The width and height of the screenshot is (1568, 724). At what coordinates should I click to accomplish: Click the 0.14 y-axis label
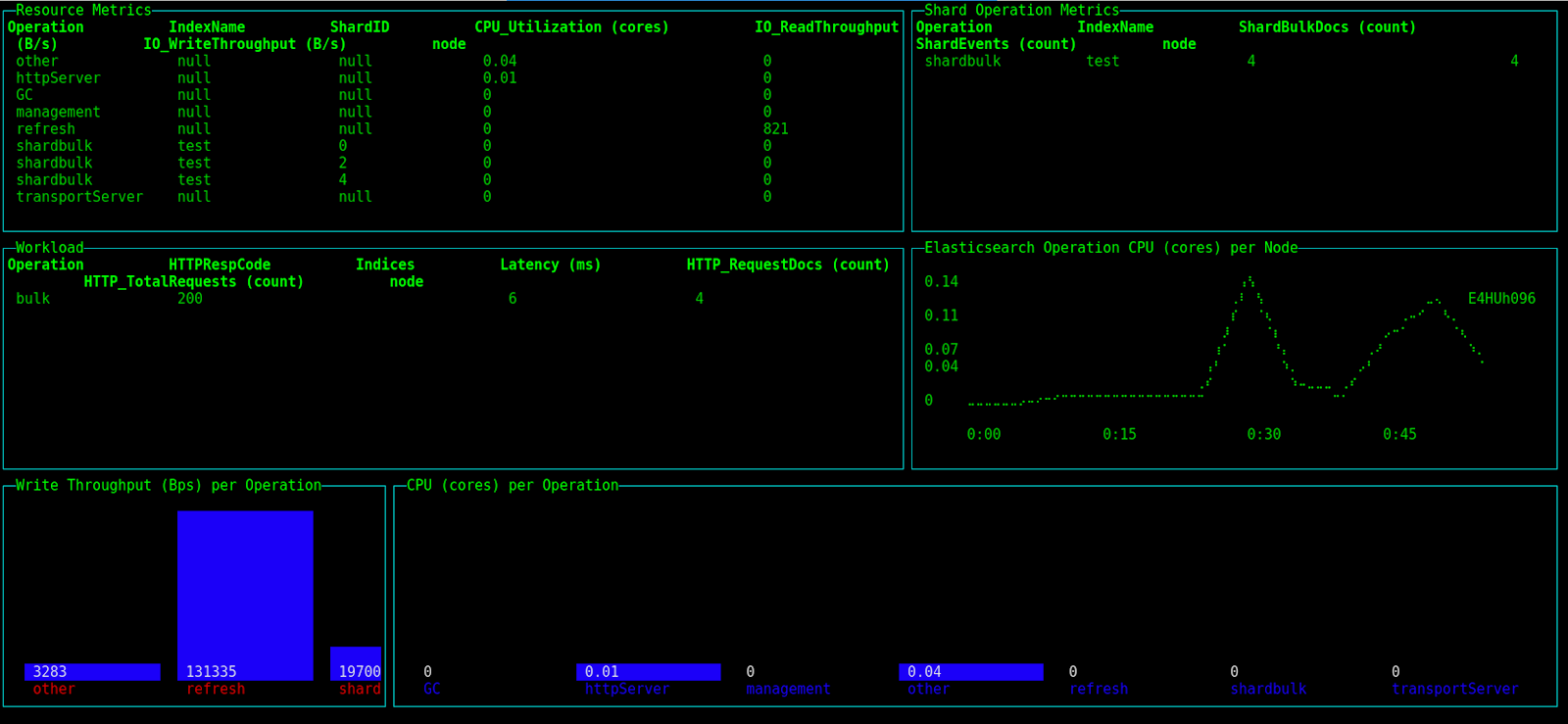pos(942,282)
